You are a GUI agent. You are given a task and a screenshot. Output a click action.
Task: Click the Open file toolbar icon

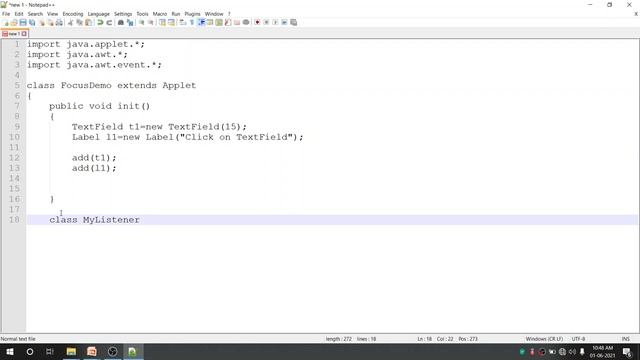[x=14, y=22]
